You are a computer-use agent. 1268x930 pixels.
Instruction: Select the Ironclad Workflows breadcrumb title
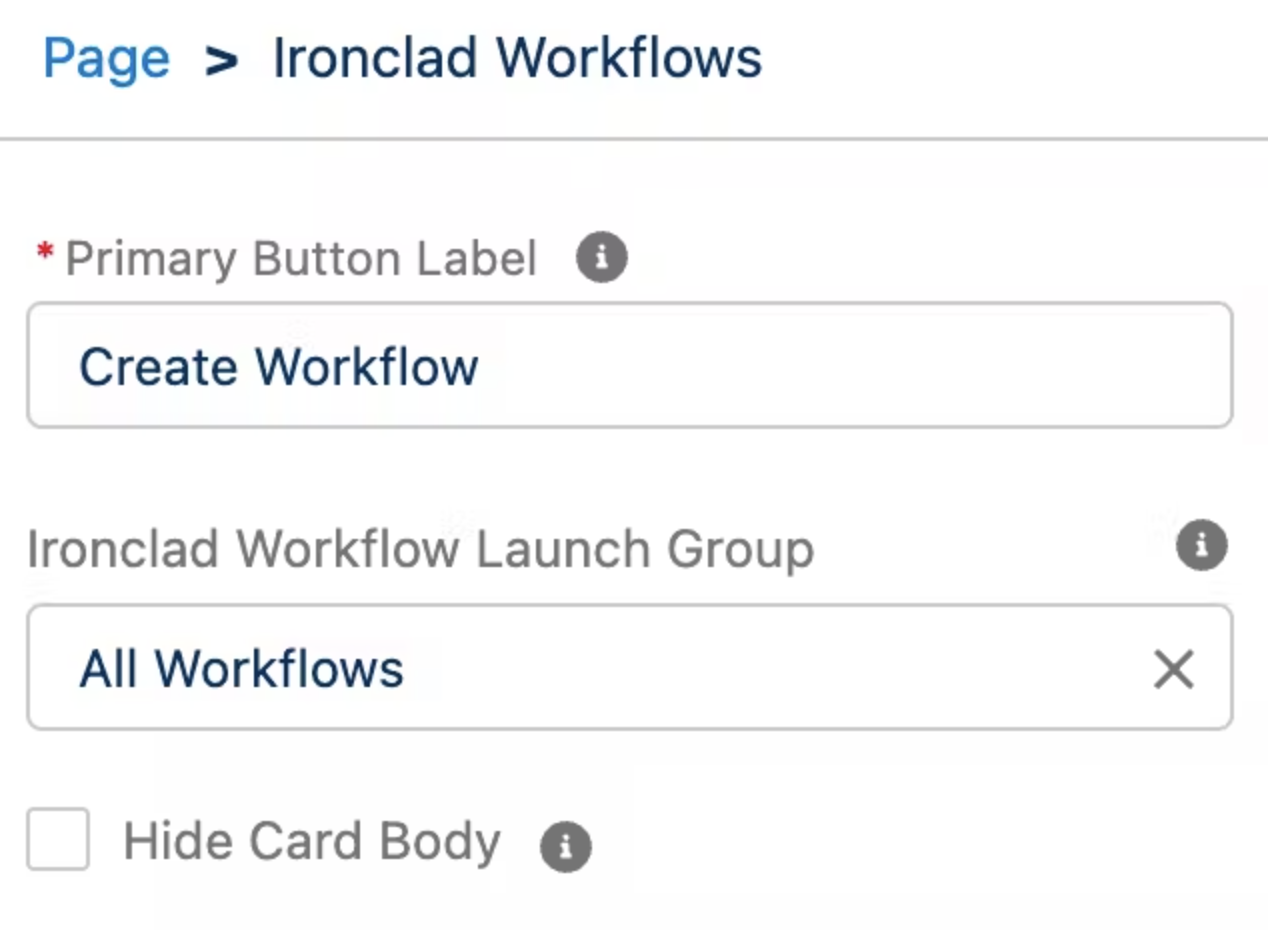pyautogui.click(x=517, y=58)
